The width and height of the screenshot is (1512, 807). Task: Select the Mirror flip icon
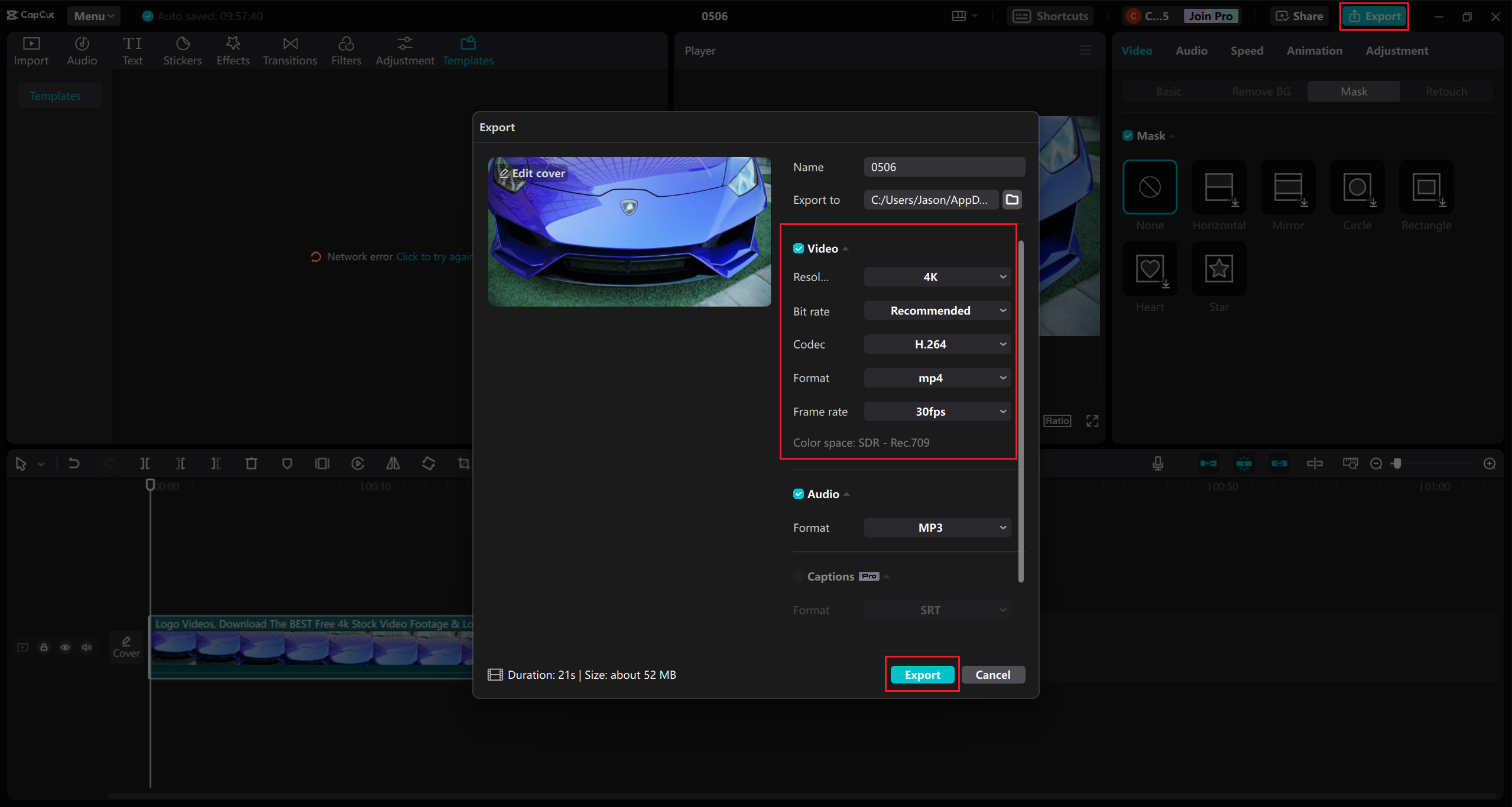point(392,464)
